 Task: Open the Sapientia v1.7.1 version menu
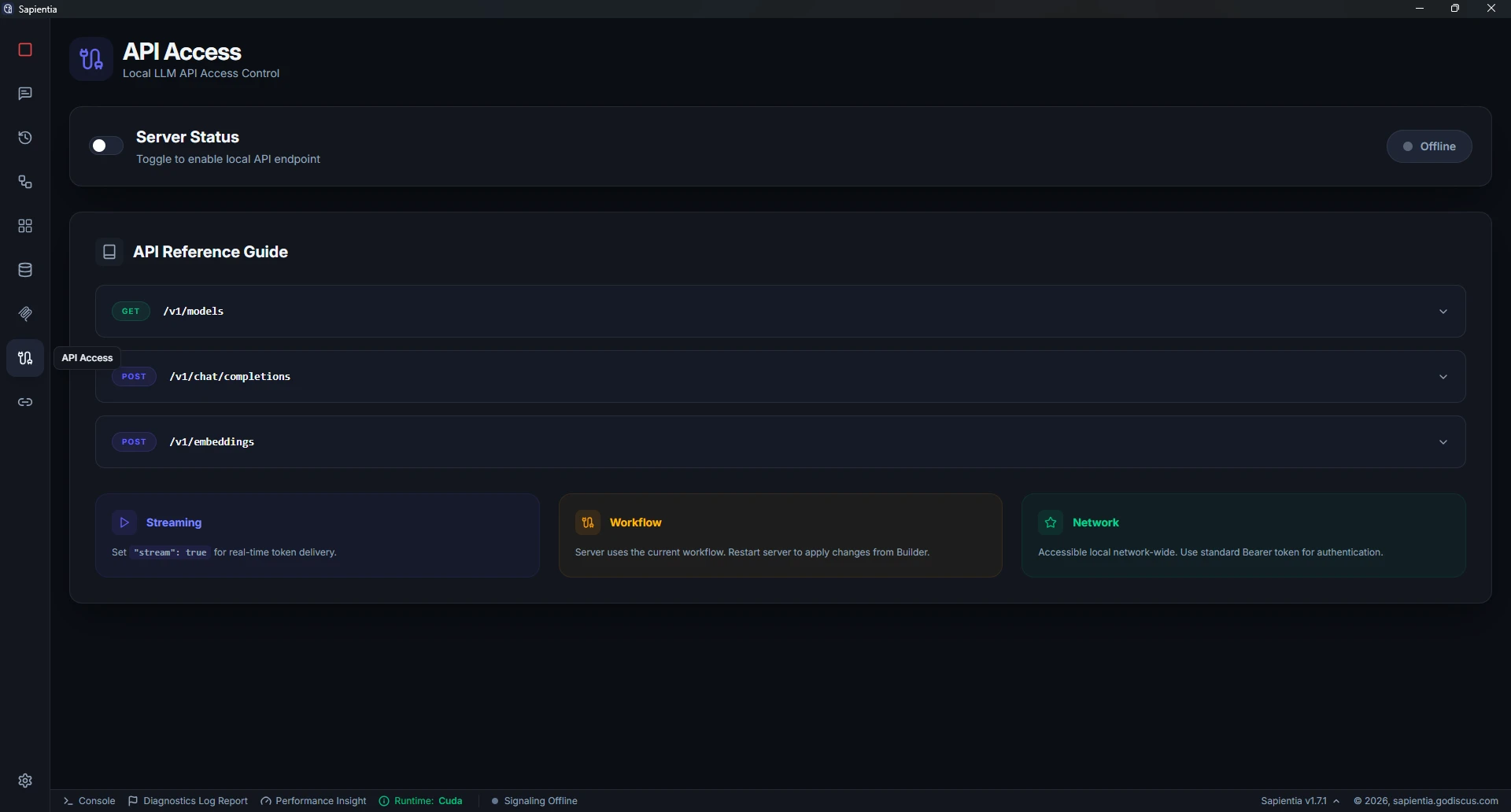click(1300, 800)
